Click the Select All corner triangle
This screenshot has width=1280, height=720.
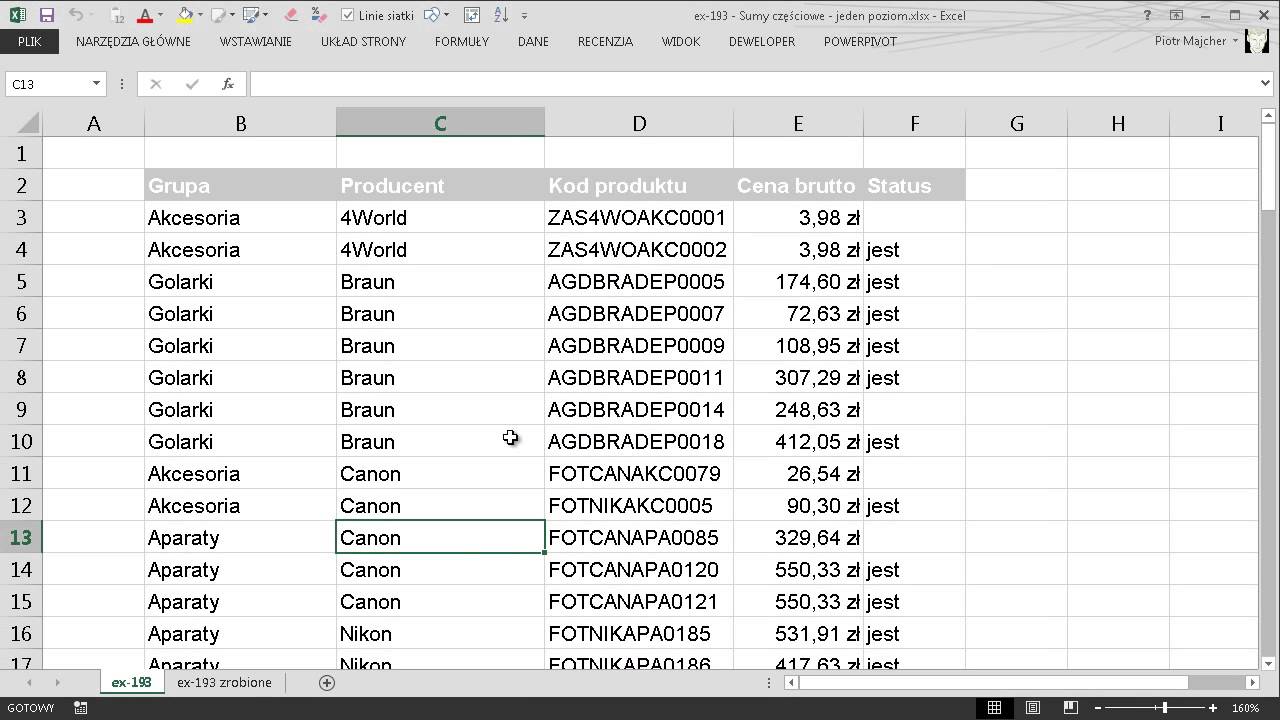pyautogui.click(x=27, y=124)
